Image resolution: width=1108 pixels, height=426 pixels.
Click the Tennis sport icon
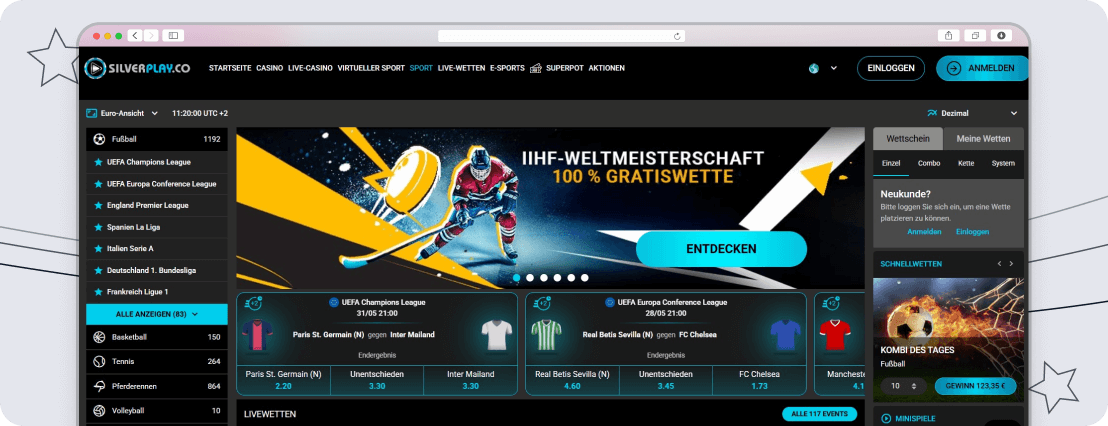pyautogui.click(x=99, y=362)
